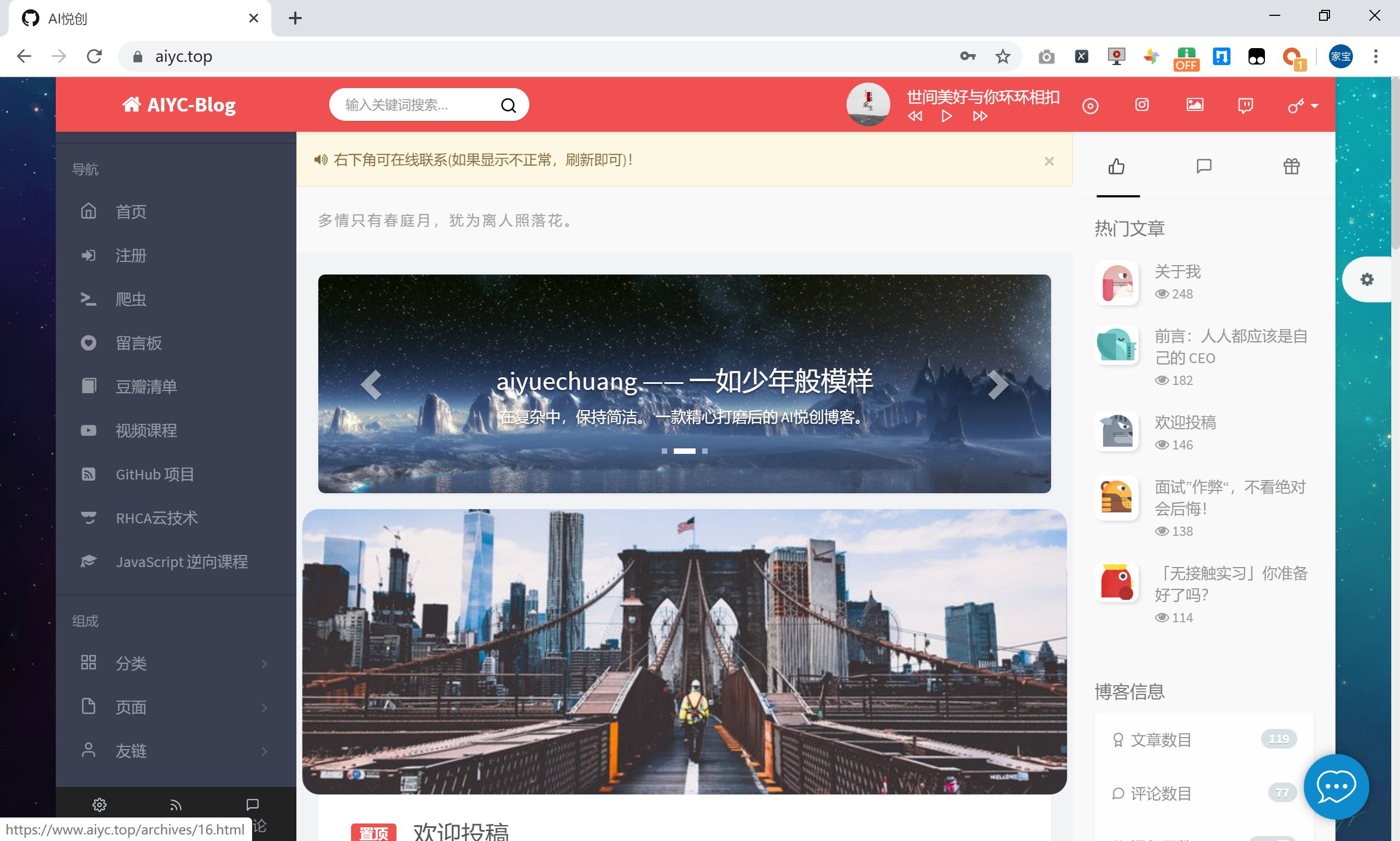Click the home/AIYC-Blog logo icon
Image resolution: width=1400 pixels, height=841 pixels.
130,105
